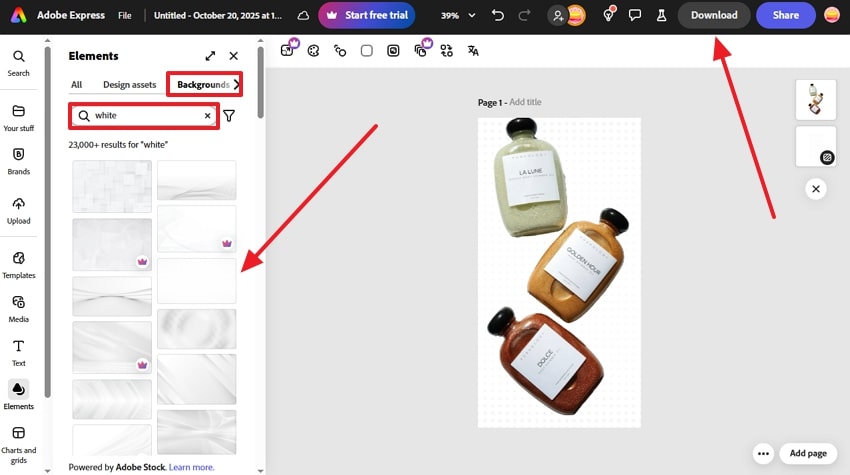Screen dimensions: 850x475
Task: Open the Templates panel
Action: coord(18,265)
